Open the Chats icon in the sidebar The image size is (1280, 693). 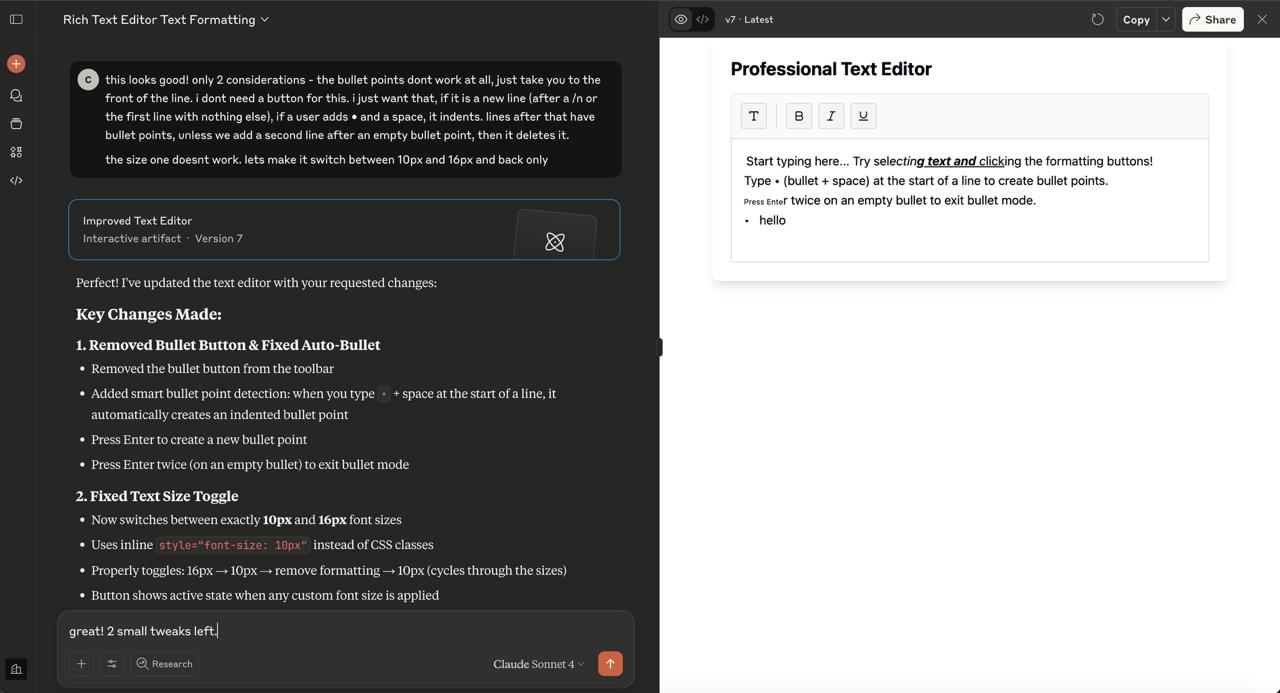pyautogui.click(x=16, y=96)
